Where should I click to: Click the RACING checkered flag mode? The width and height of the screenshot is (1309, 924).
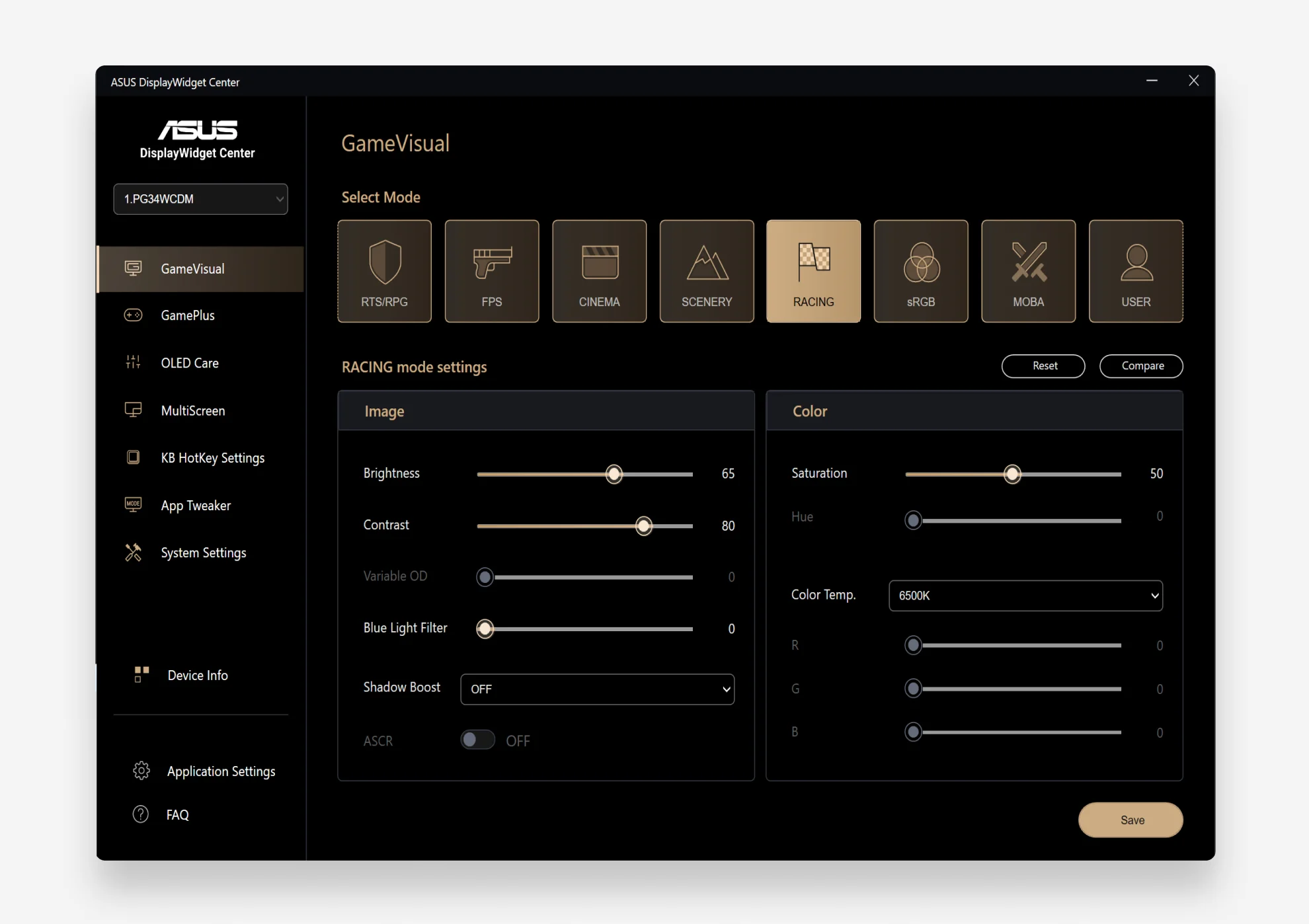pyautogui.click(x=813, y=271)
